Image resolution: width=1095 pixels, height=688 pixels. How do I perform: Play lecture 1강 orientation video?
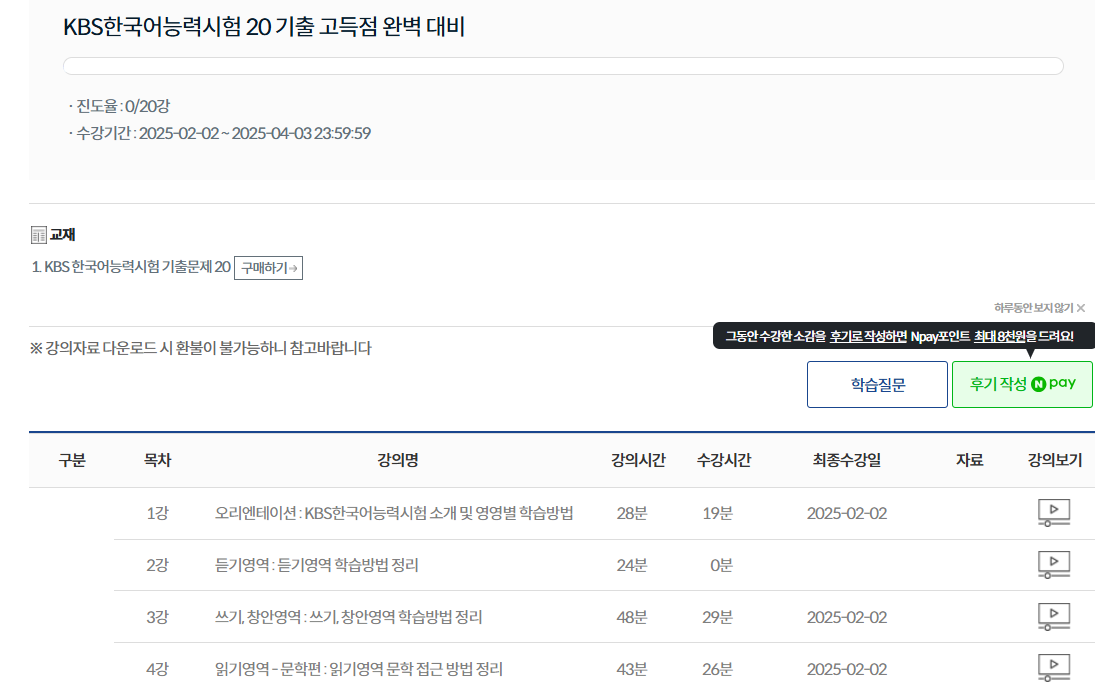[1054, 513]
